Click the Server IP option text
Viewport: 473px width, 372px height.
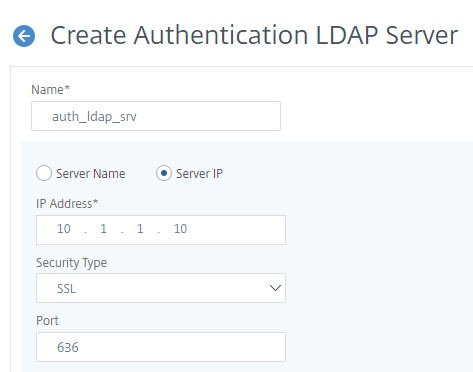coord(199,174)
